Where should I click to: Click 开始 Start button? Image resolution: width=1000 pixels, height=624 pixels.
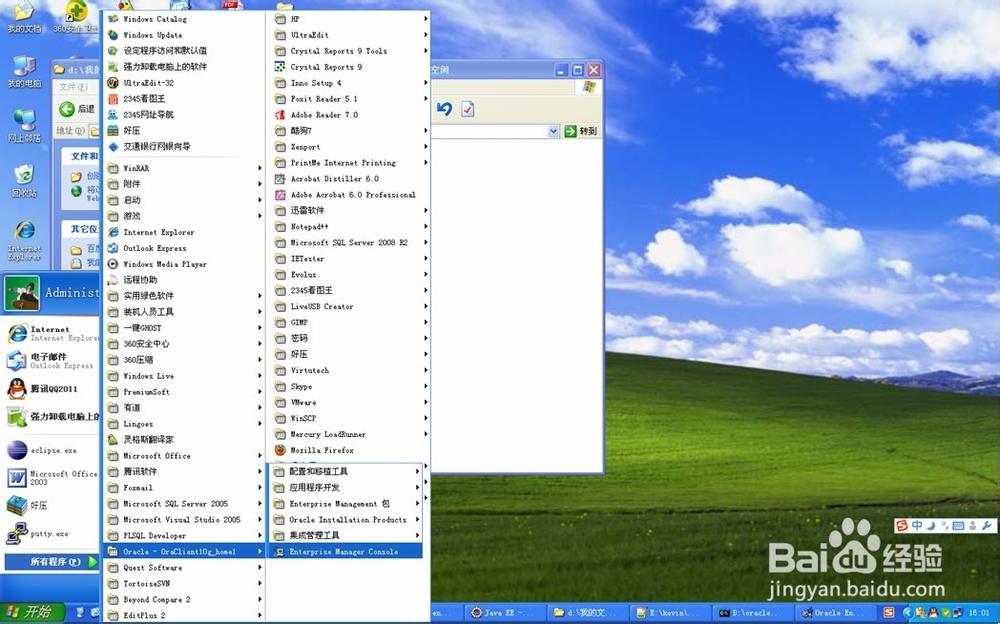coord(32,612)
